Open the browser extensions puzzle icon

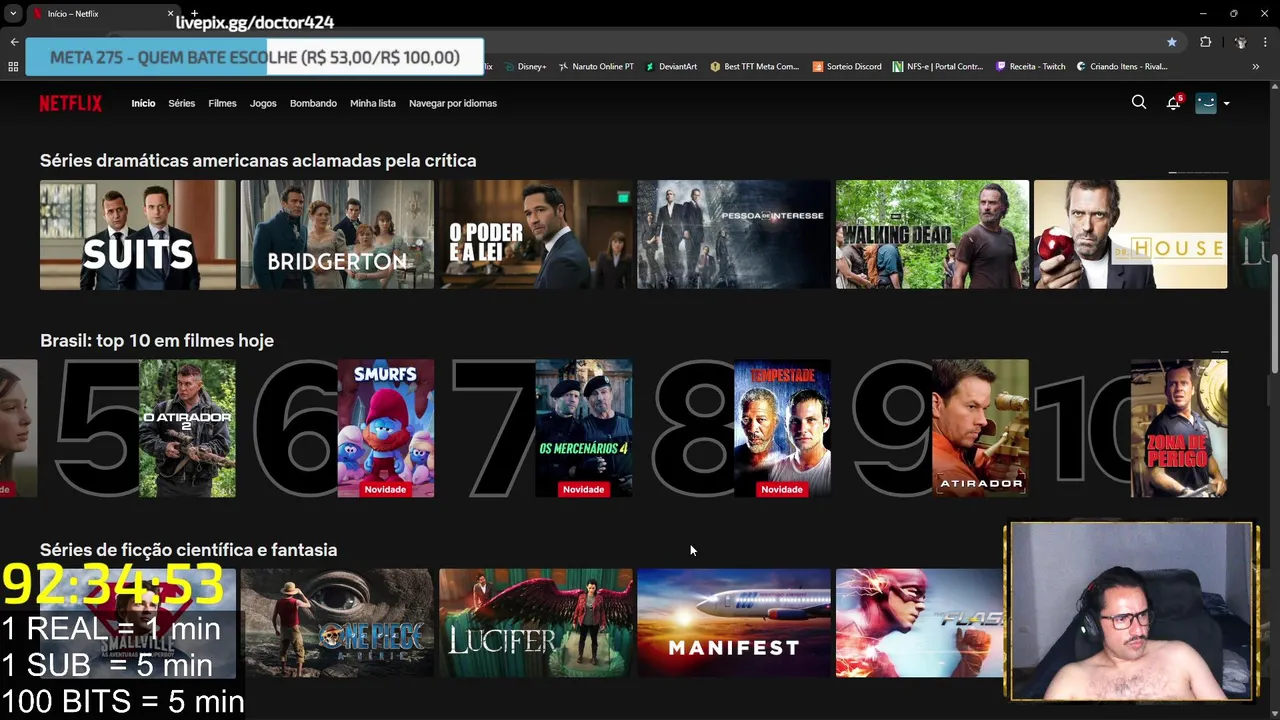(x=1206, y=42)
